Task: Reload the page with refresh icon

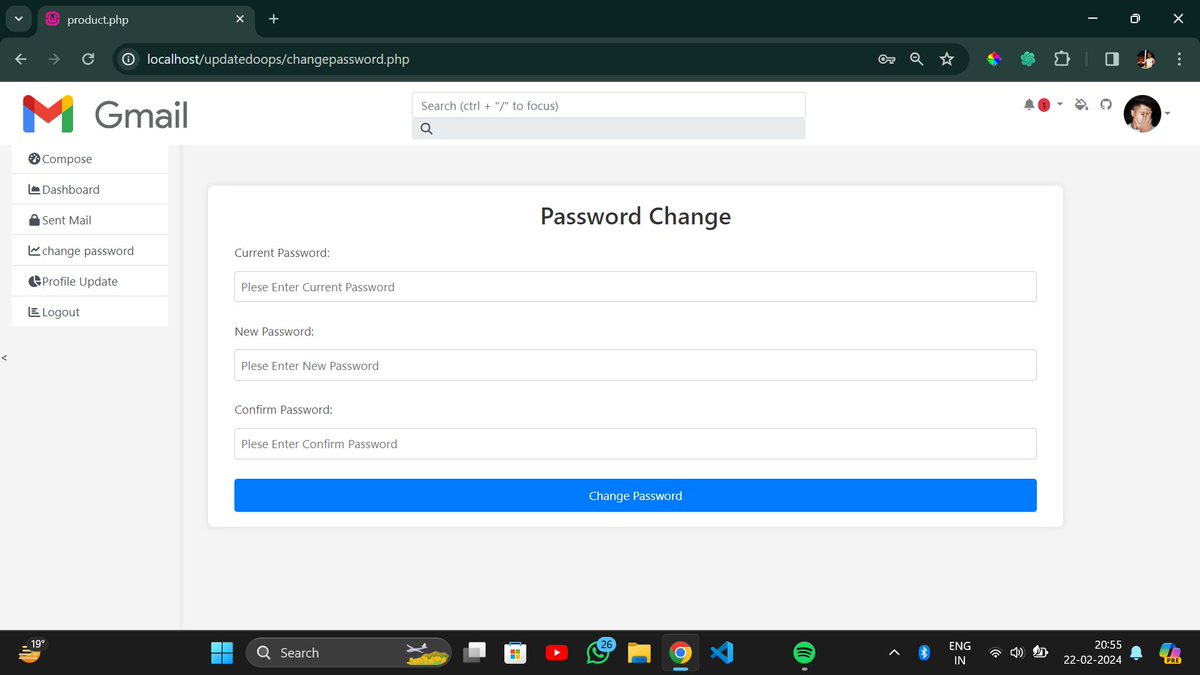Action: (88, 59)
